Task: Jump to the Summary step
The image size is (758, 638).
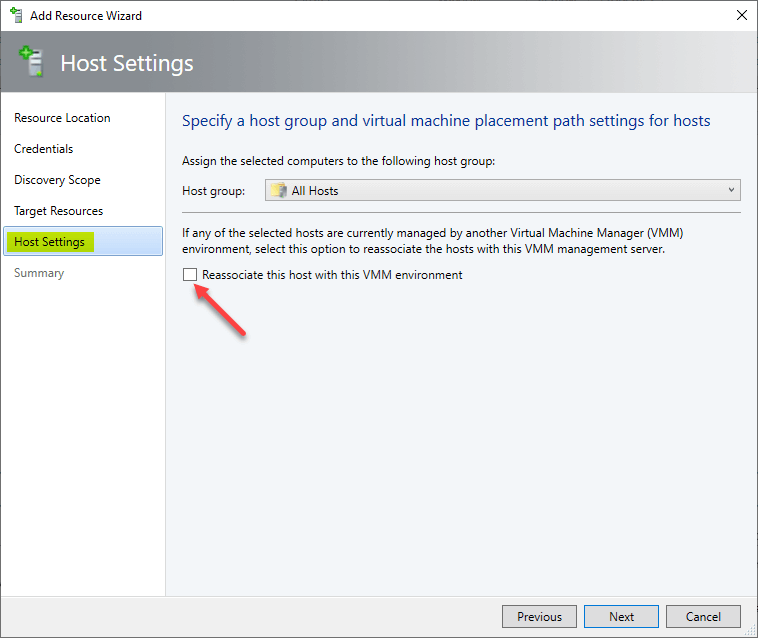Action: point(39,273)
